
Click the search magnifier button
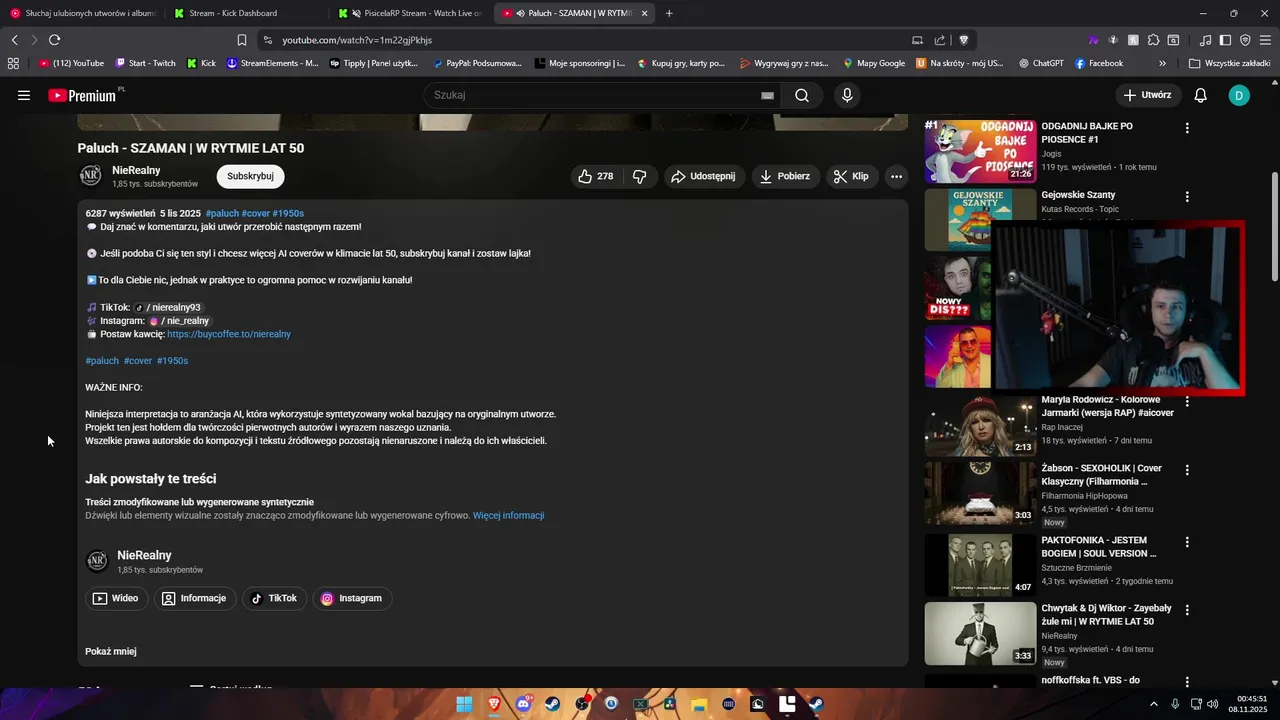pos(802,95)
